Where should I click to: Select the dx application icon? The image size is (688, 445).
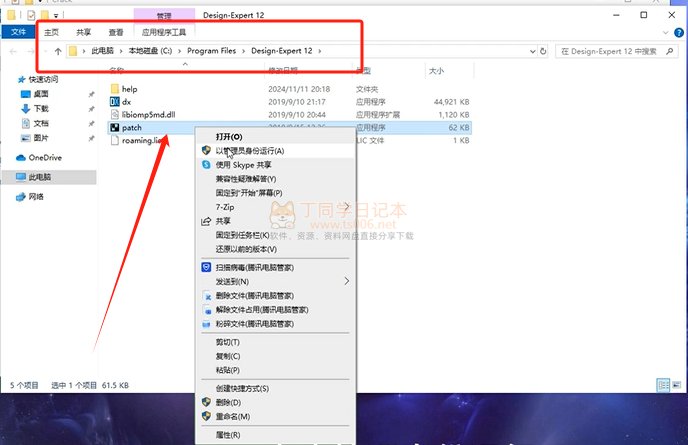(115, 102)
